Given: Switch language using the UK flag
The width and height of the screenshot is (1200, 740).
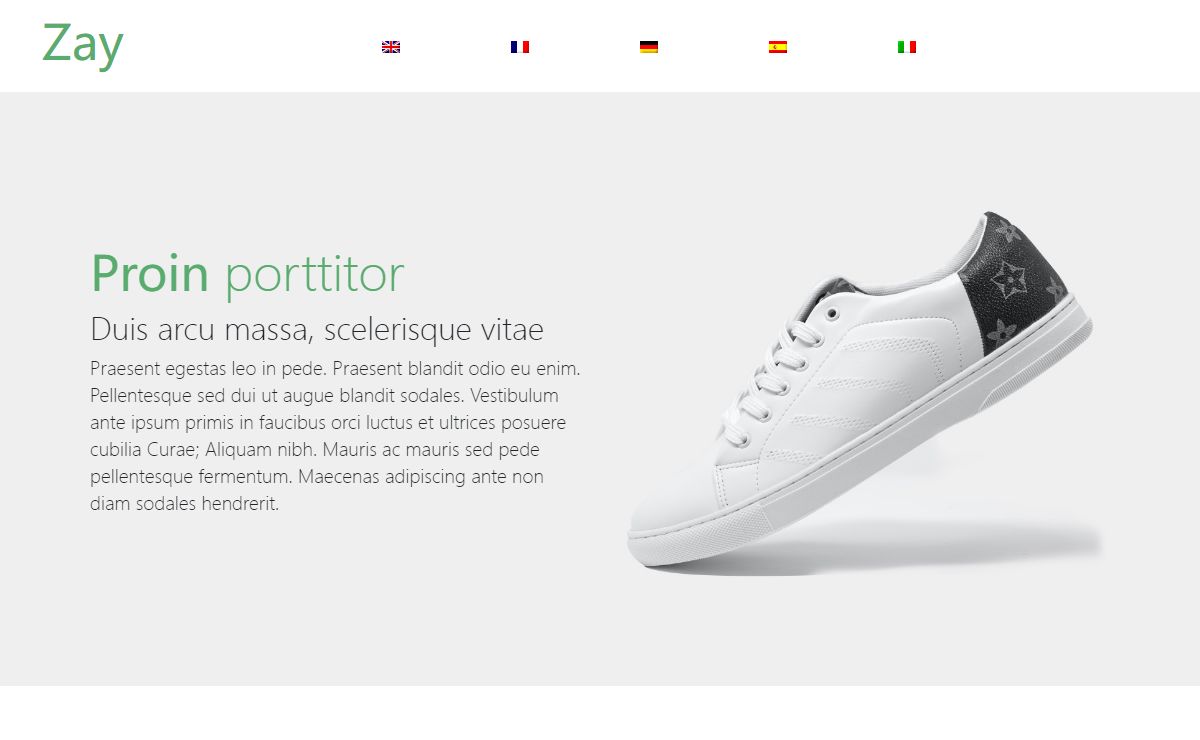Looking at the screenshot, I should tap(391, 47).
